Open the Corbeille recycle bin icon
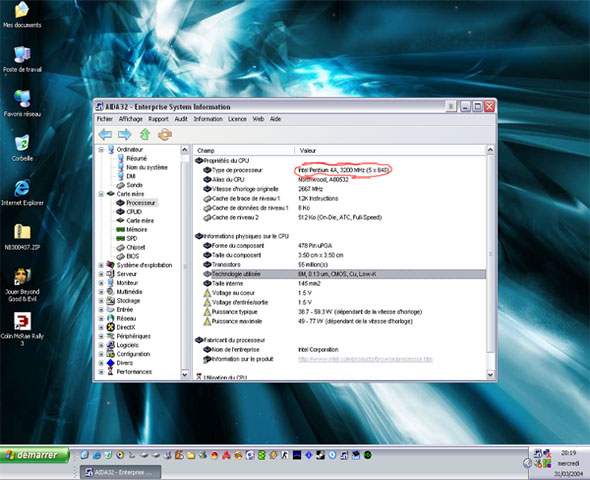This screenshot has width=590, height=480. [x=22, y=148]
